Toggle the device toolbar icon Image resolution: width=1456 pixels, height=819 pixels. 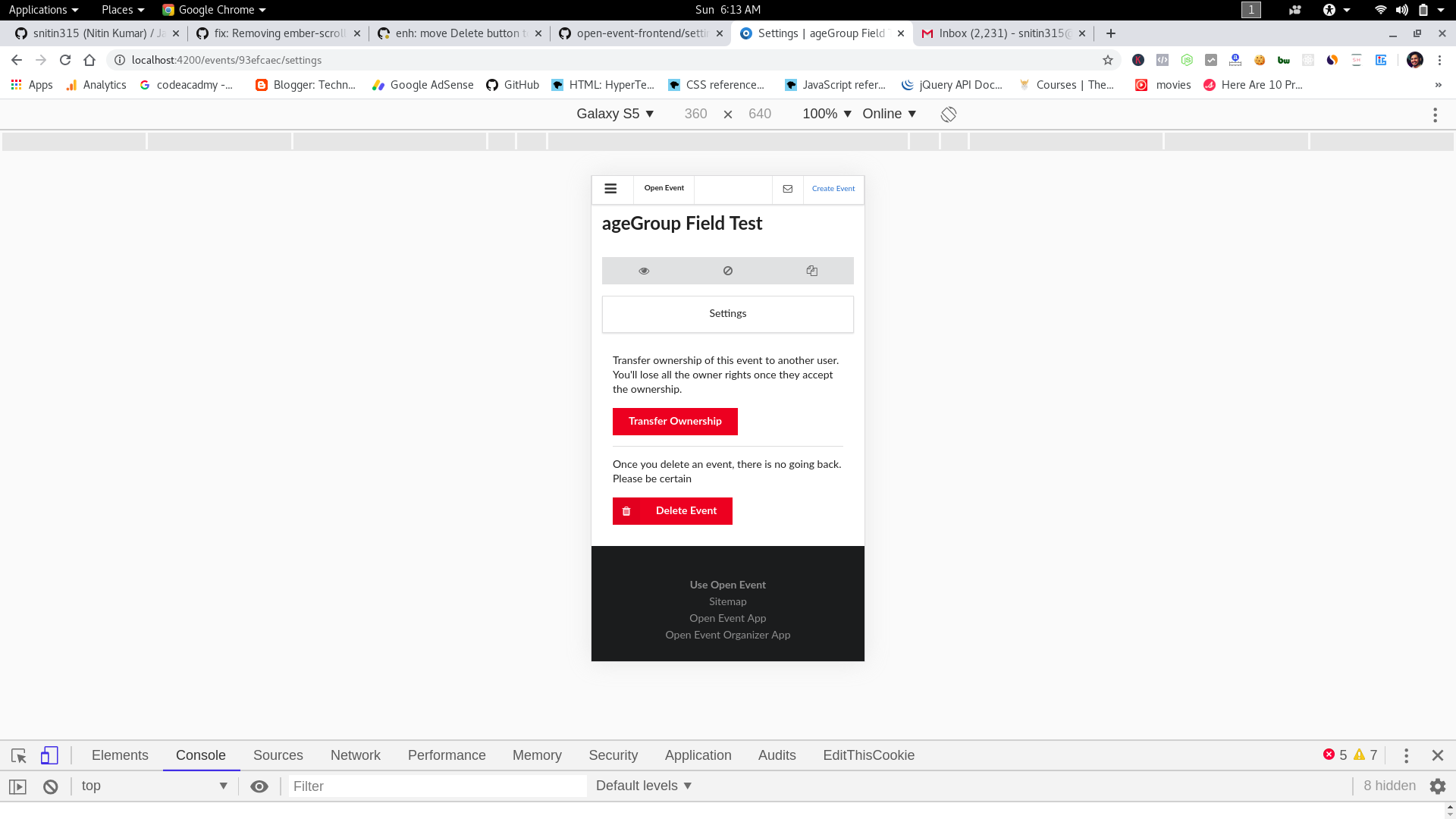(x=49, y=755)
